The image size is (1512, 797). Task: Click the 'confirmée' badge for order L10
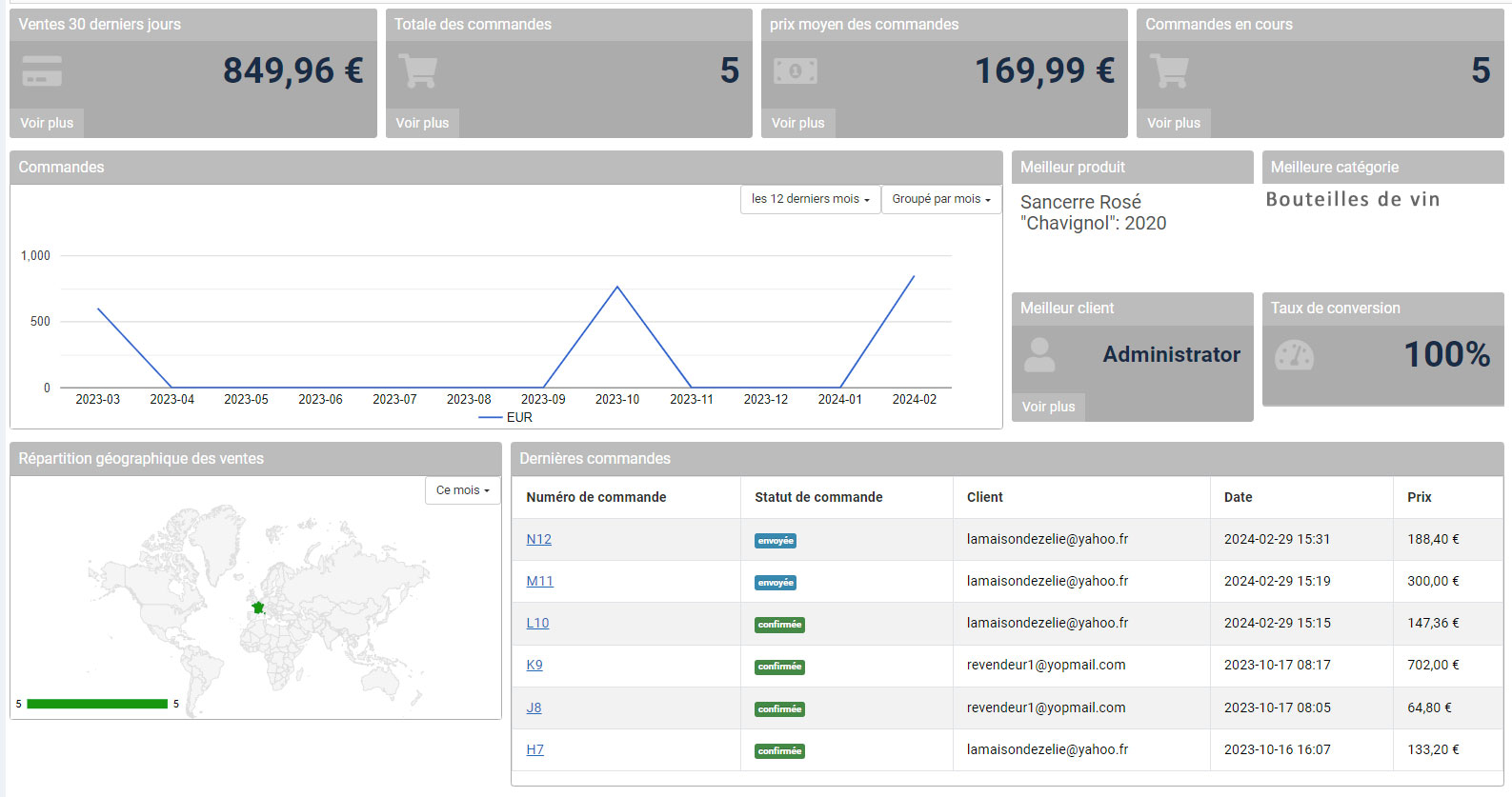point(779,625)
